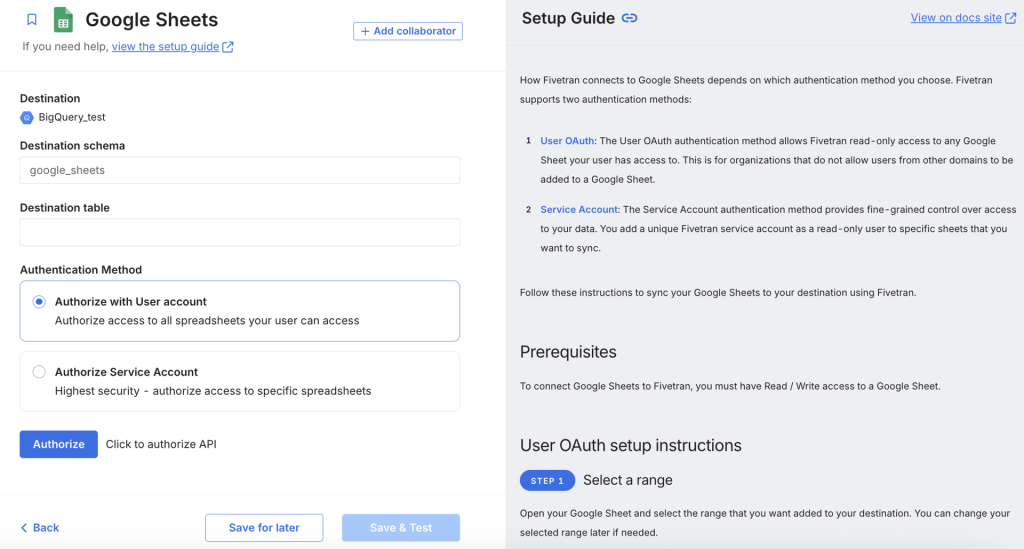Click the bookmark icon beside Google Sheets
The image size is (1024, 549).
(32, 19)
